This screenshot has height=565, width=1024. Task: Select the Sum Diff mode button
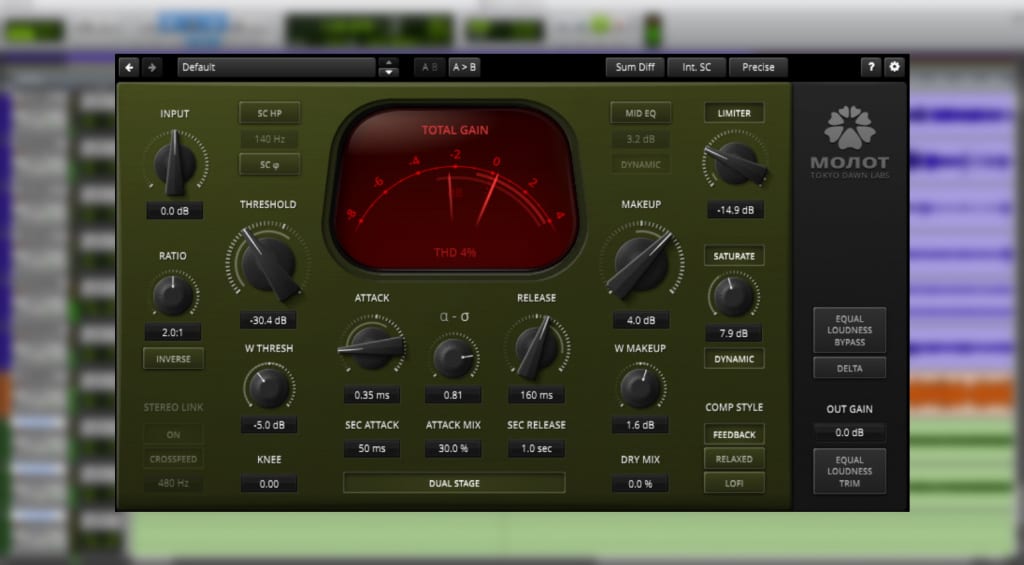point(635,67)
